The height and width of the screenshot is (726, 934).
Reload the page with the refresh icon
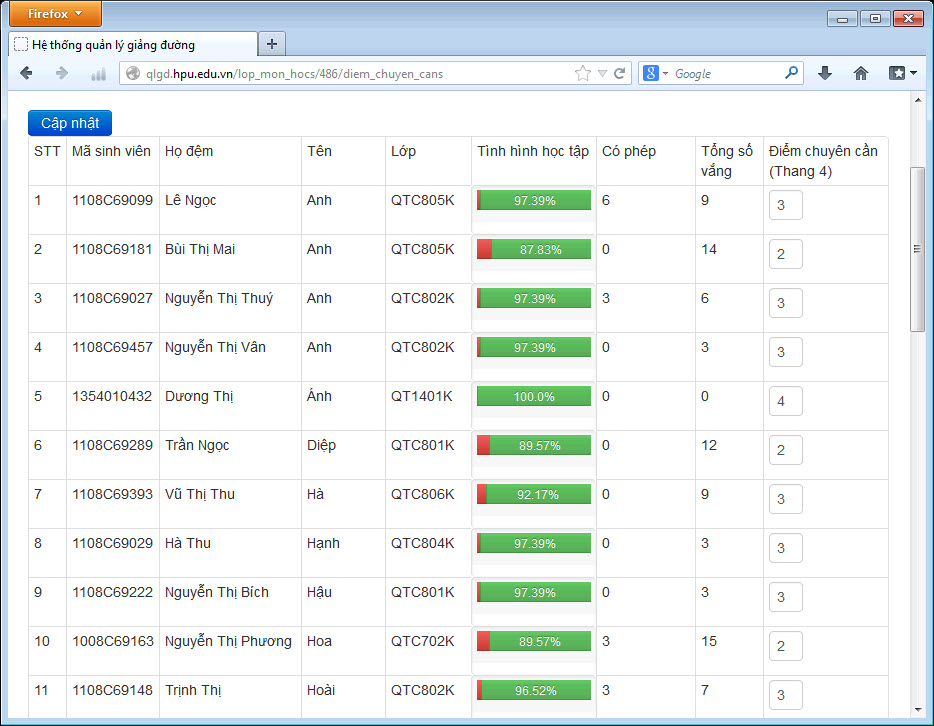[620, 73]
